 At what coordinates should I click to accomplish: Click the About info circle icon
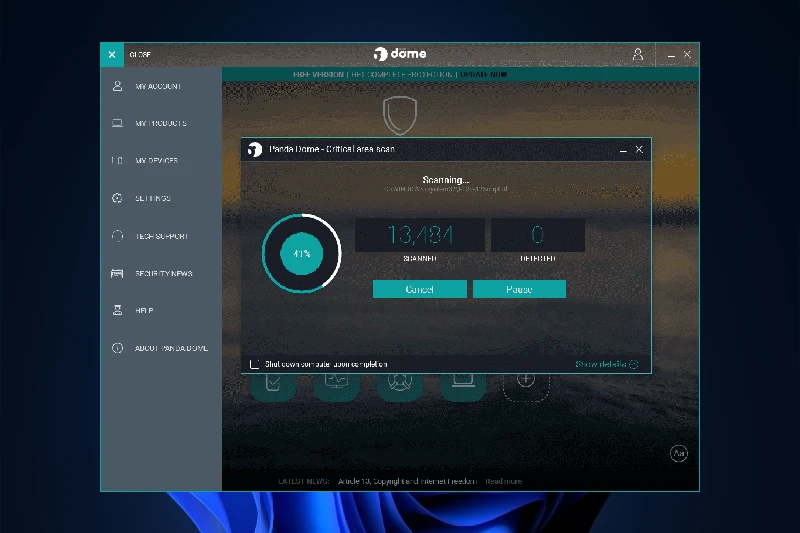[117, 348]
